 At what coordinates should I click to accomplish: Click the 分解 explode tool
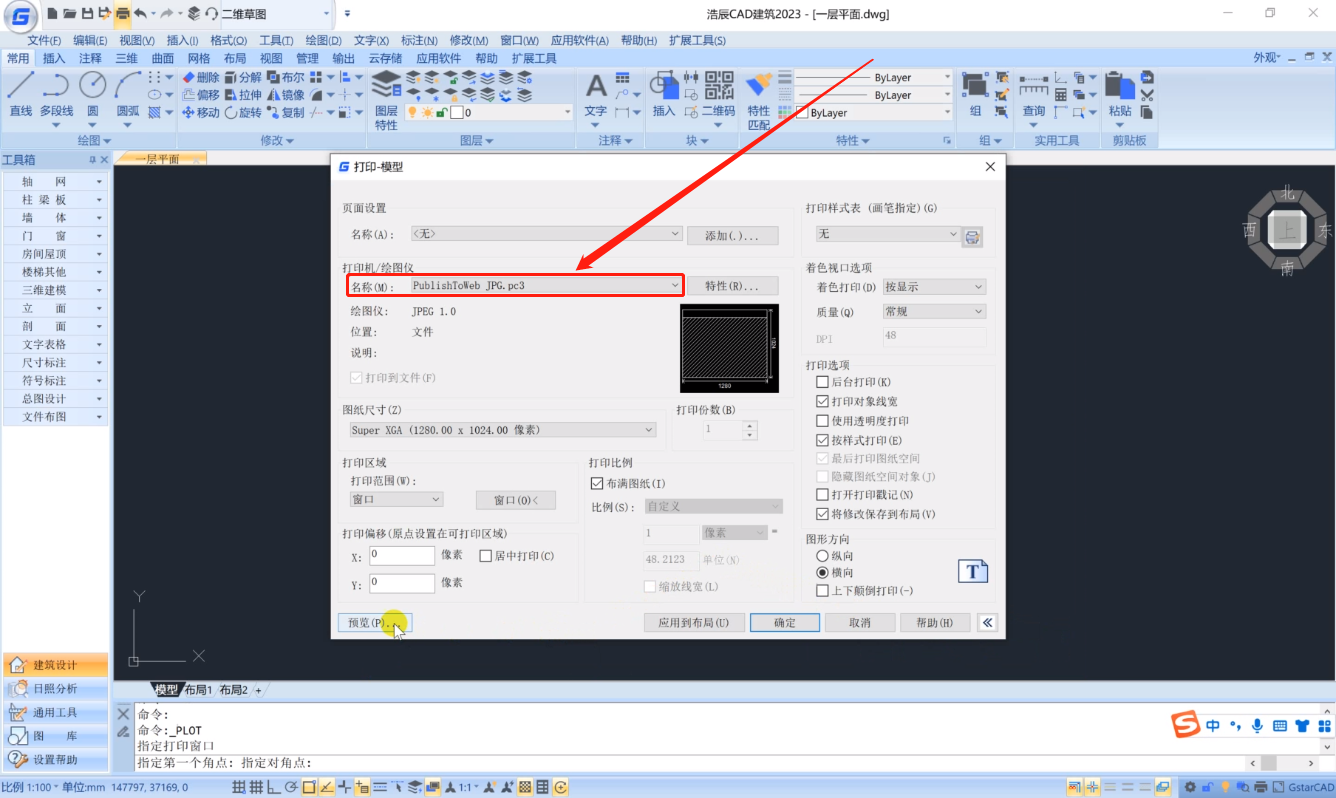click(243, 77)
